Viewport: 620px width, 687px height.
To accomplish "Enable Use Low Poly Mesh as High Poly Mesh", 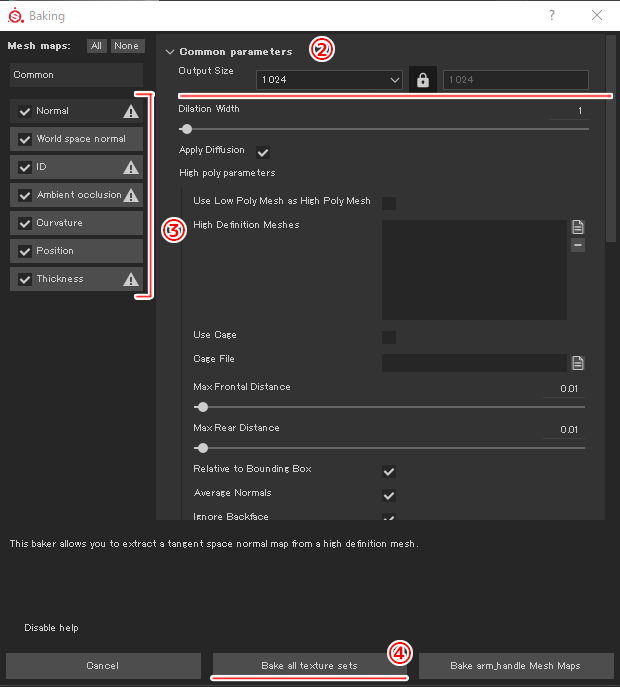I will click(x=389, y=203).
